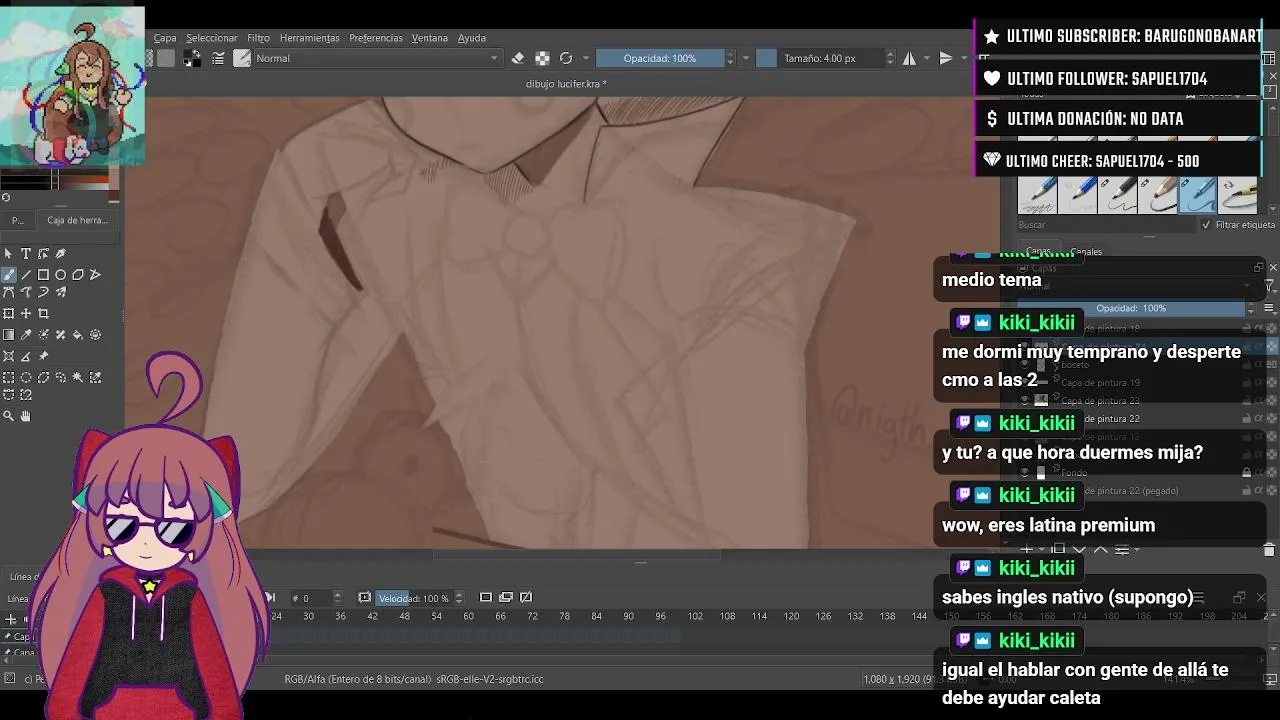Open the add layer type dropdown arrow

click(1042, 550)
